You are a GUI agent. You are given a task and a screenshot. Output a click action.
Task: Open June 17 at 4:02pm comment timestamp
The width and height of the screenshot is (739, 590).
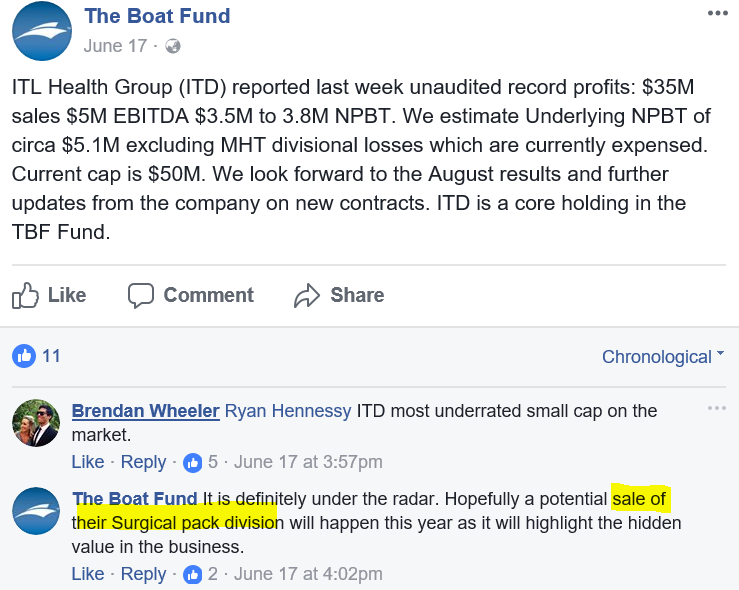308,574
